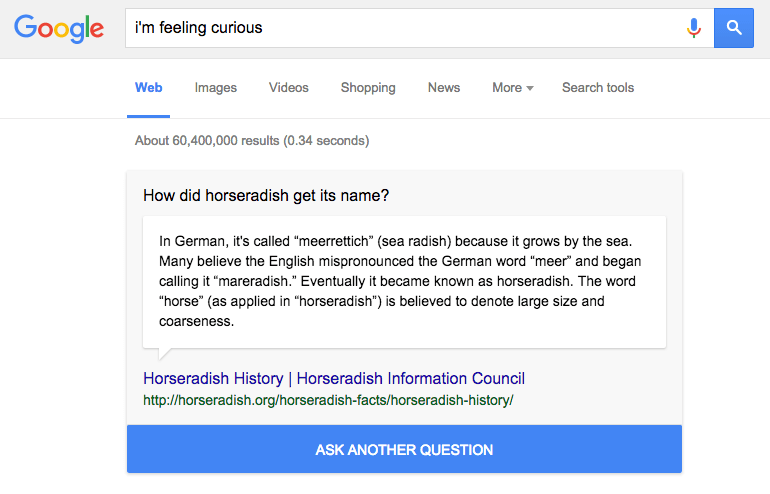
Task: Click the word 'coarseness' ending the answer
Action: 194,322
